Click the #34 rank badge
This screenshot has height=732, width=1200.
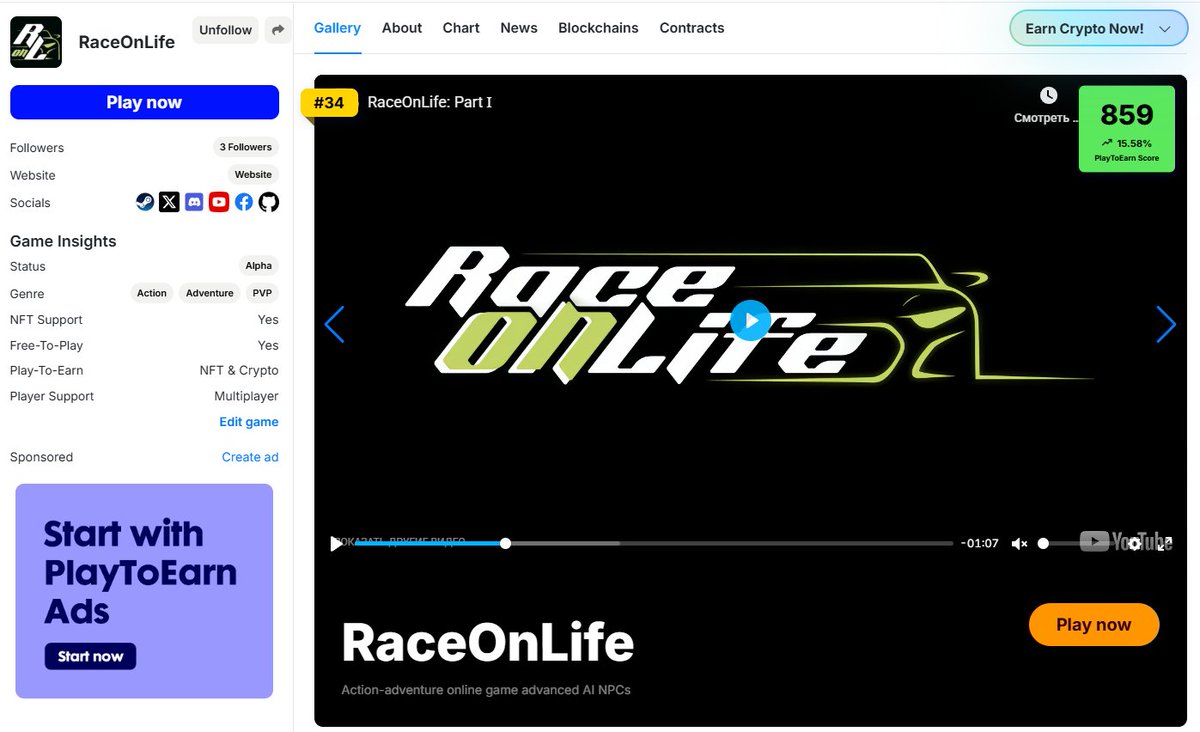pyautogui.click(x=329, y=102)
